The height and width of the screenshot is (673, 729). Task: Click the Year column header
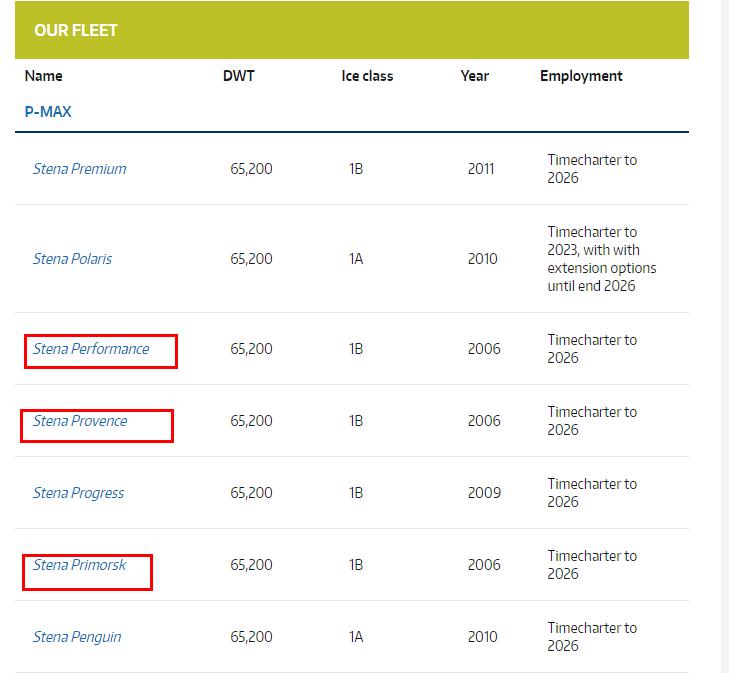[475, 76]
